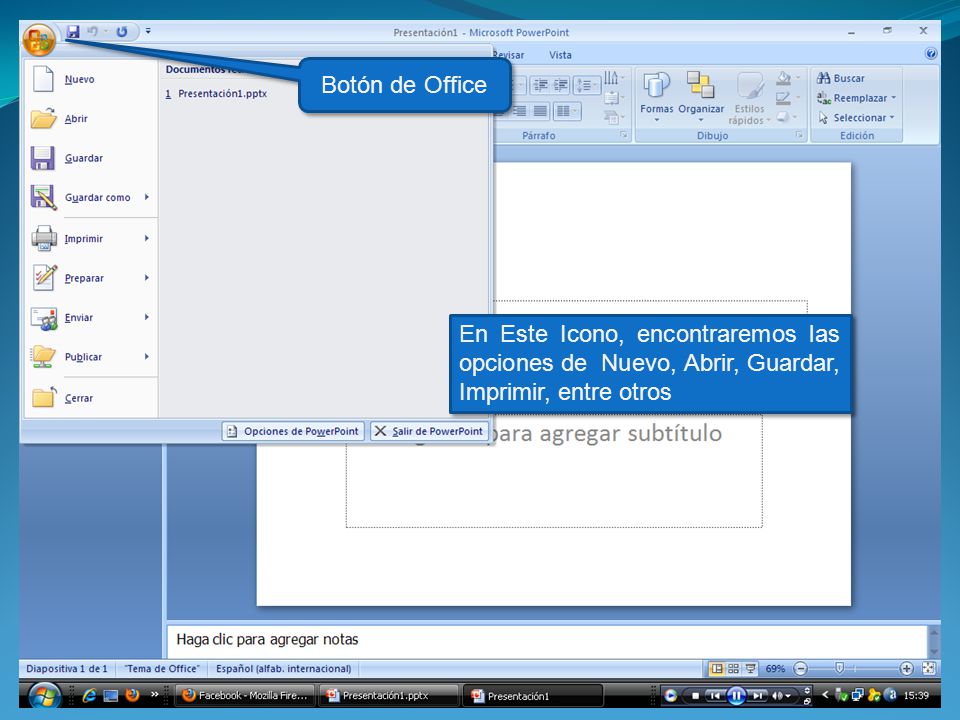Click the shape outline pencil icon
This screenshot has width=960, height=720.
pyautogui.click(x=783, y=98)
